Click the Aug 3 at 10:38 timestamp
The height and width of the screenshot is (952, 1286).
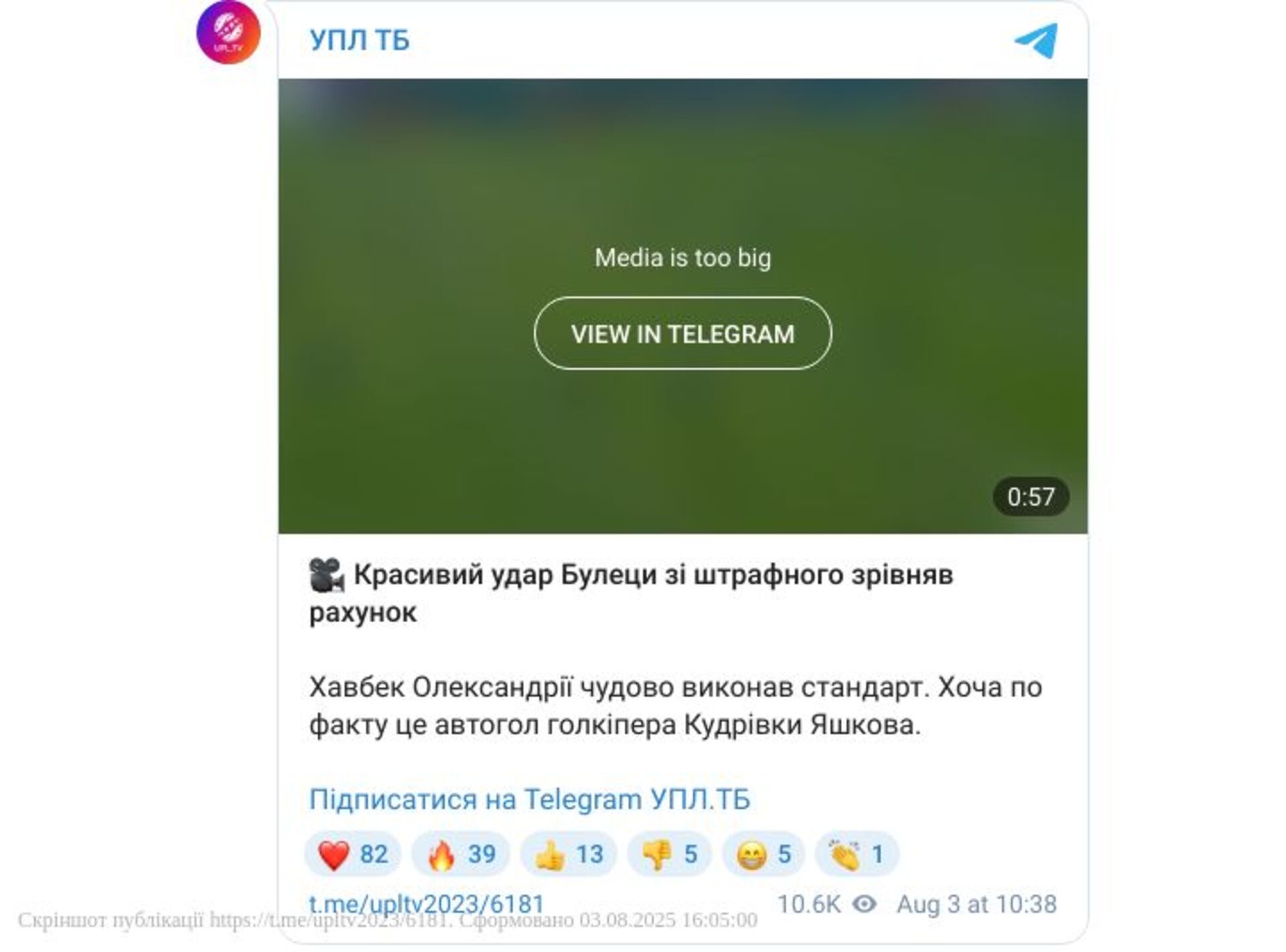point(977,904)
